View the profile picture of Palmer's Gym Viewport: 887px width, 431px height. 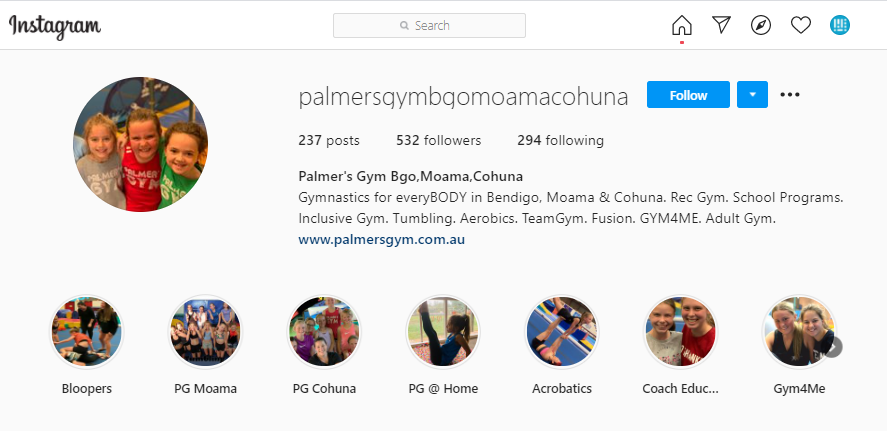point(140,144)
